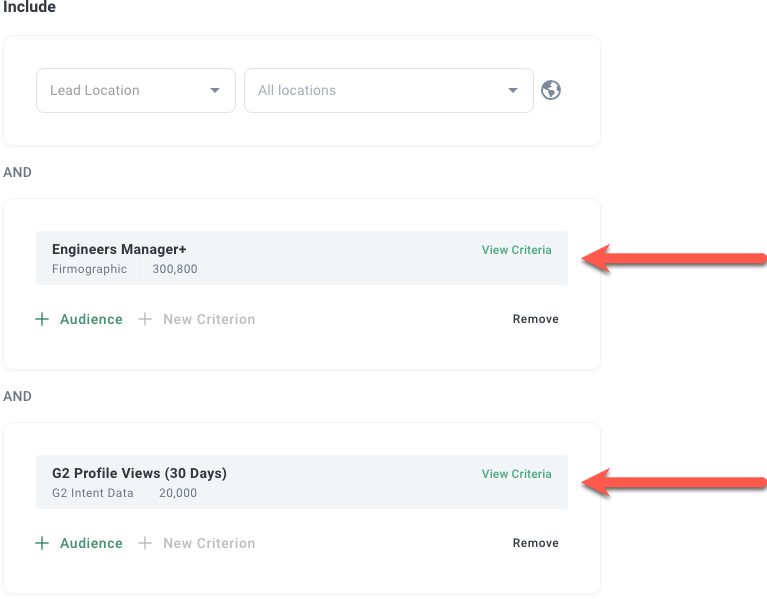Add an Audience to the G2 Profile Views group
This screenshot has height=599, width=767.
point(91,543)
